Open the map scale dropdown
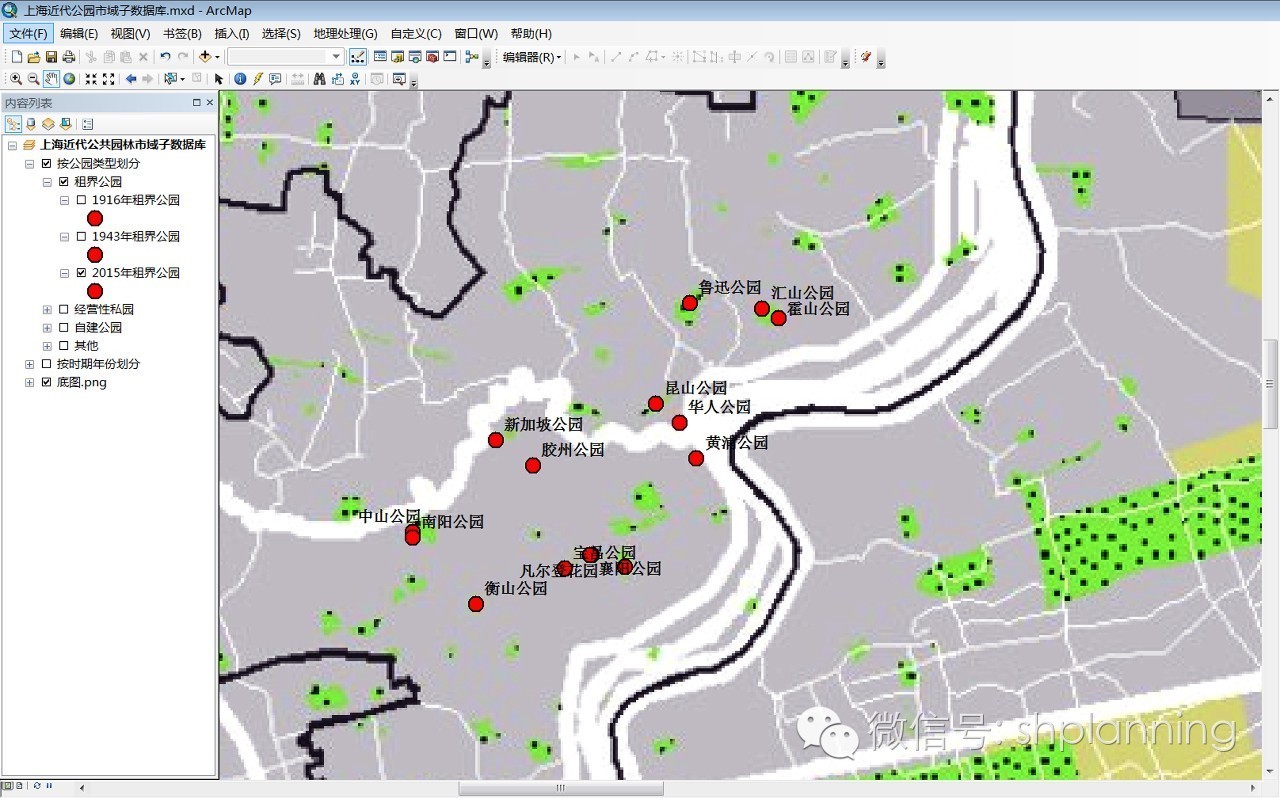 tap(336, 57)
